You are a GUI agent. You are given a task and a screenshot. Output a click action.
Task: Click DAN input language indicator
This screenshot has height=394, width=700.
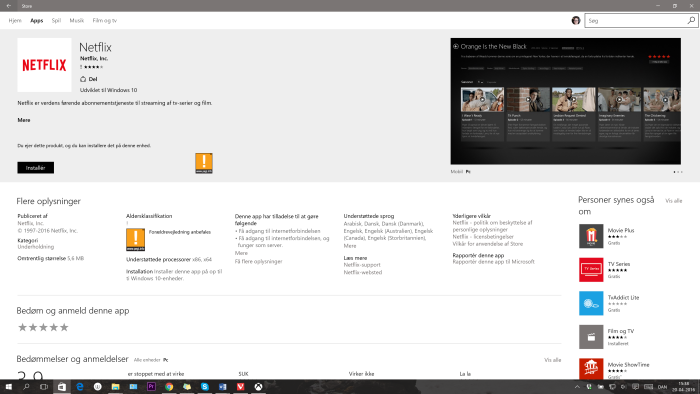662,387
